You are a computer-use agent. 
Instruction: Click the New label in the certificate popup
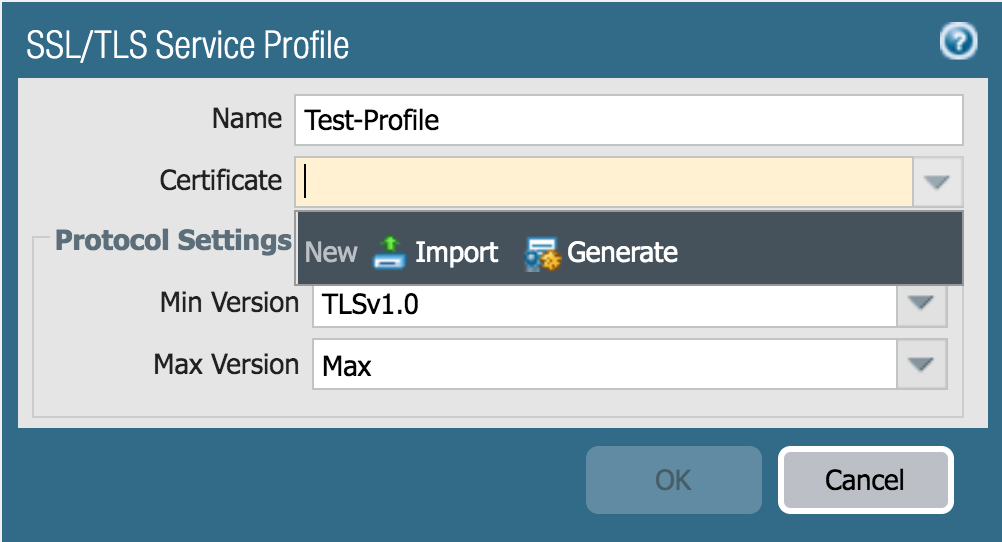pos(330,252)
